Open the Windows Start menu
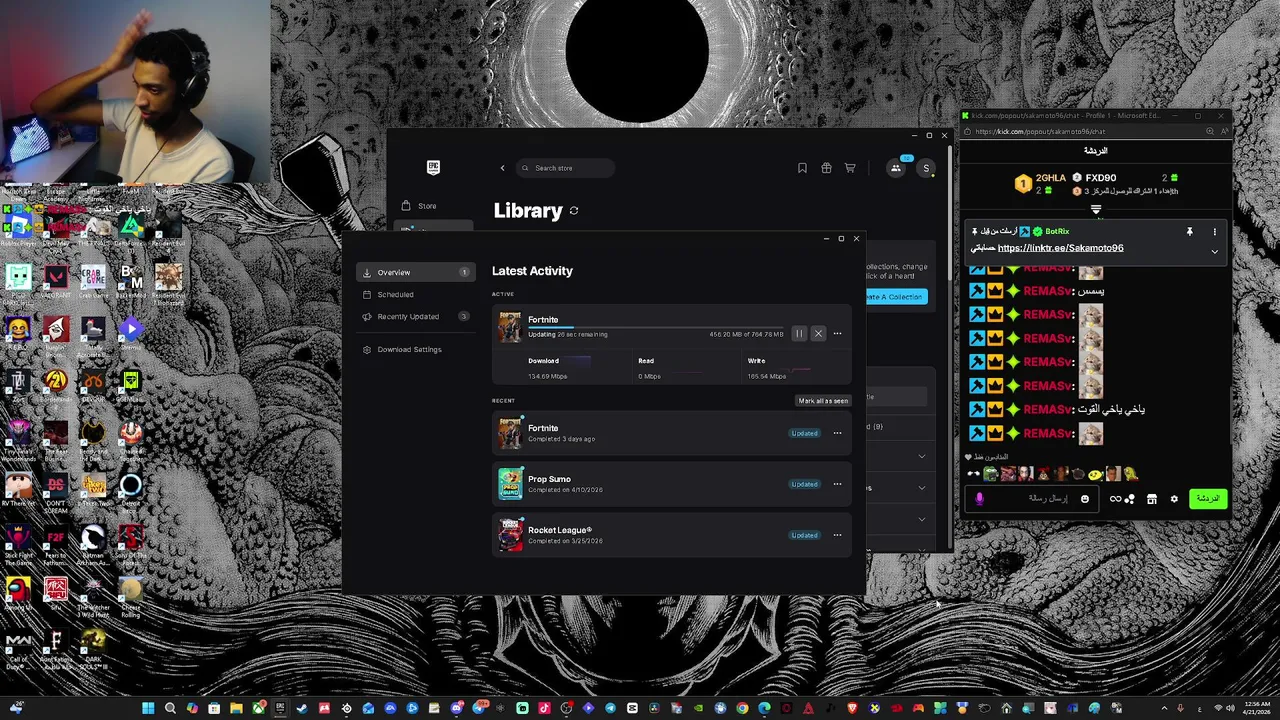 click(x=148, y=709)
